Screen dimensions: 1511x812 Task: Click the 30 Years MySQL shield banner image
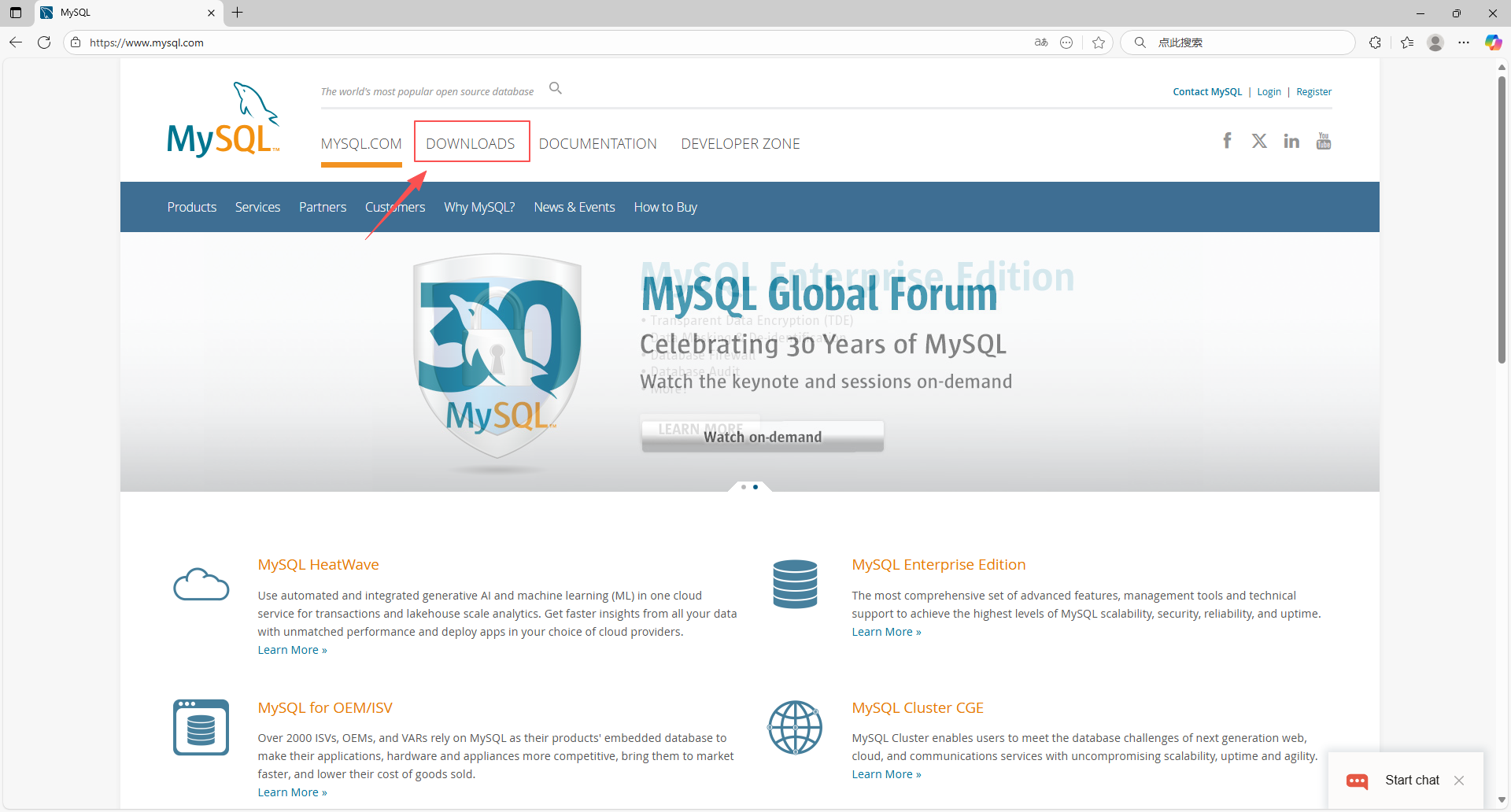497,356
